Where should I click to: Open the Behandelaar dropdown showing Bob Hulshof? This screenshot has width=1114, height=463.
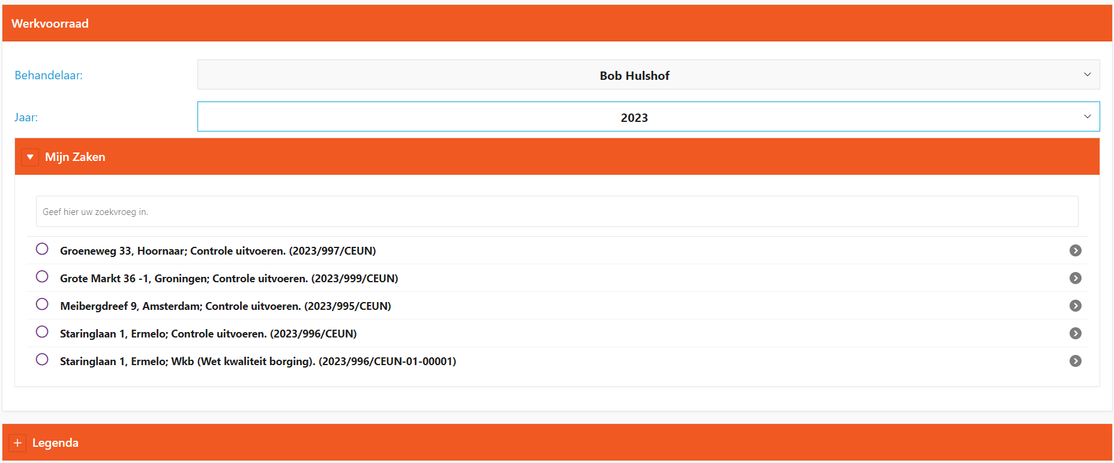tap(648, 75)
